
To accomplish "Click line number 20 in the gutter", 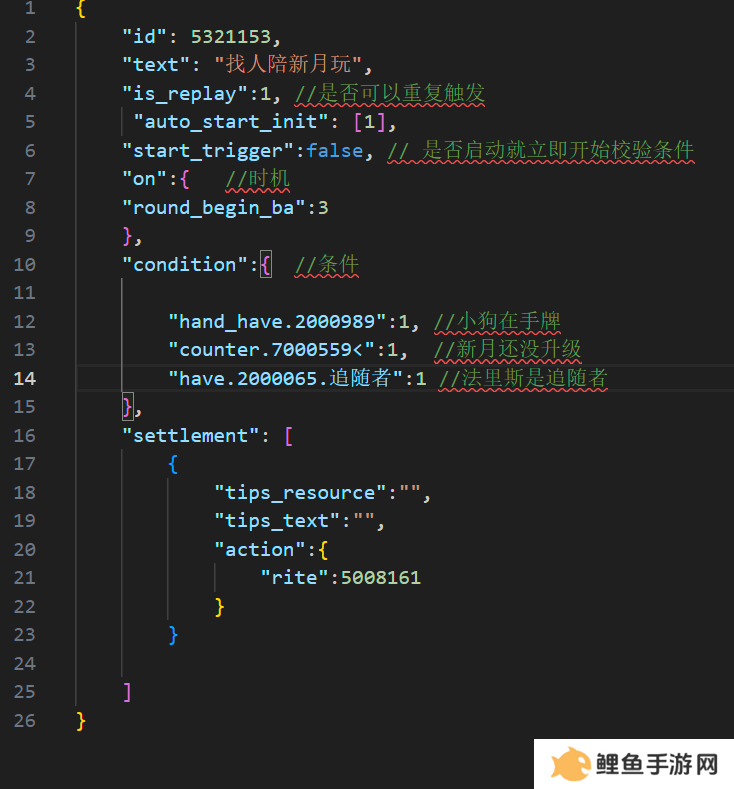I will point(25,549).
